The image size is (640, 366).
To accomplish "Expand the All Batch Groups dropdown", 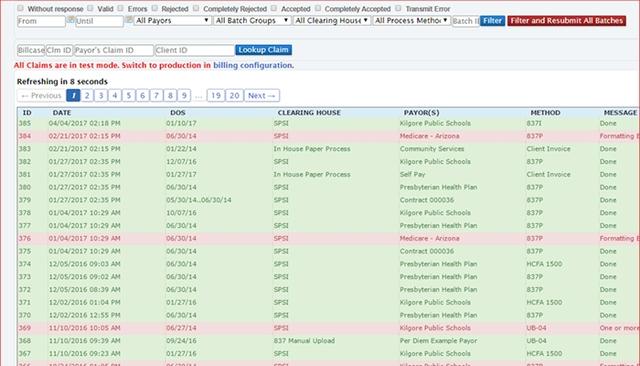I will [252, 20].
